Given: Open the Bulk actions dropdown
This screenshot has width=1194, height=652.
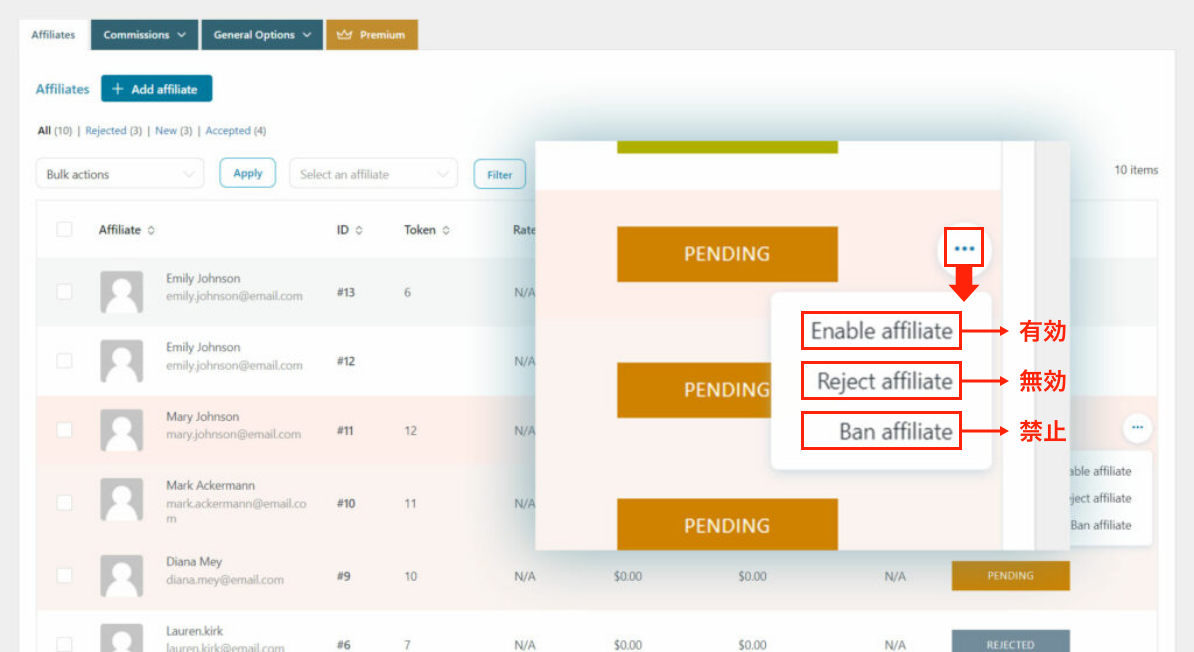Looking at the screenshot, I should 120,174.
